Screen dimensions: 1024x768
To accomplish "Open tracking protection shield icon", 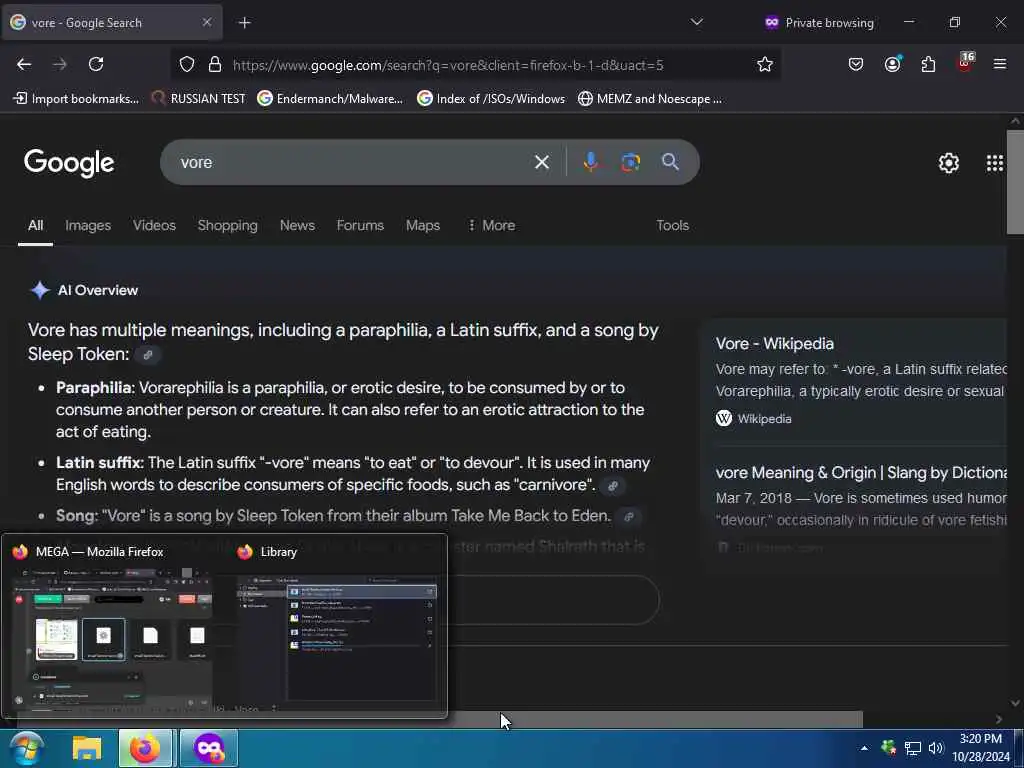I will coord(187,64).
